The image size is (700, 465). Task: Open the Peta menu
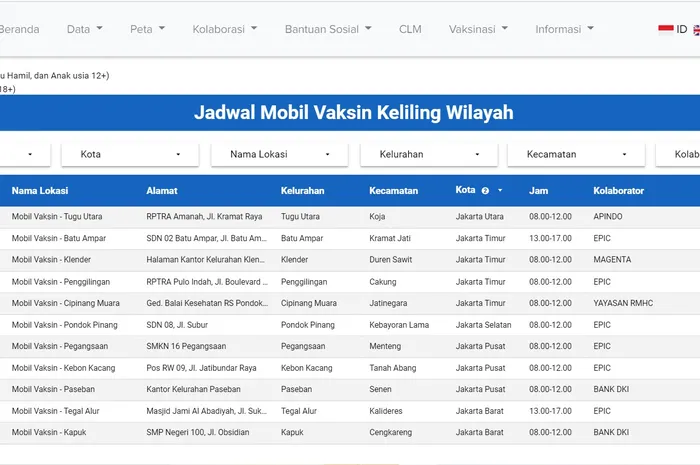(x=147, y=29)
